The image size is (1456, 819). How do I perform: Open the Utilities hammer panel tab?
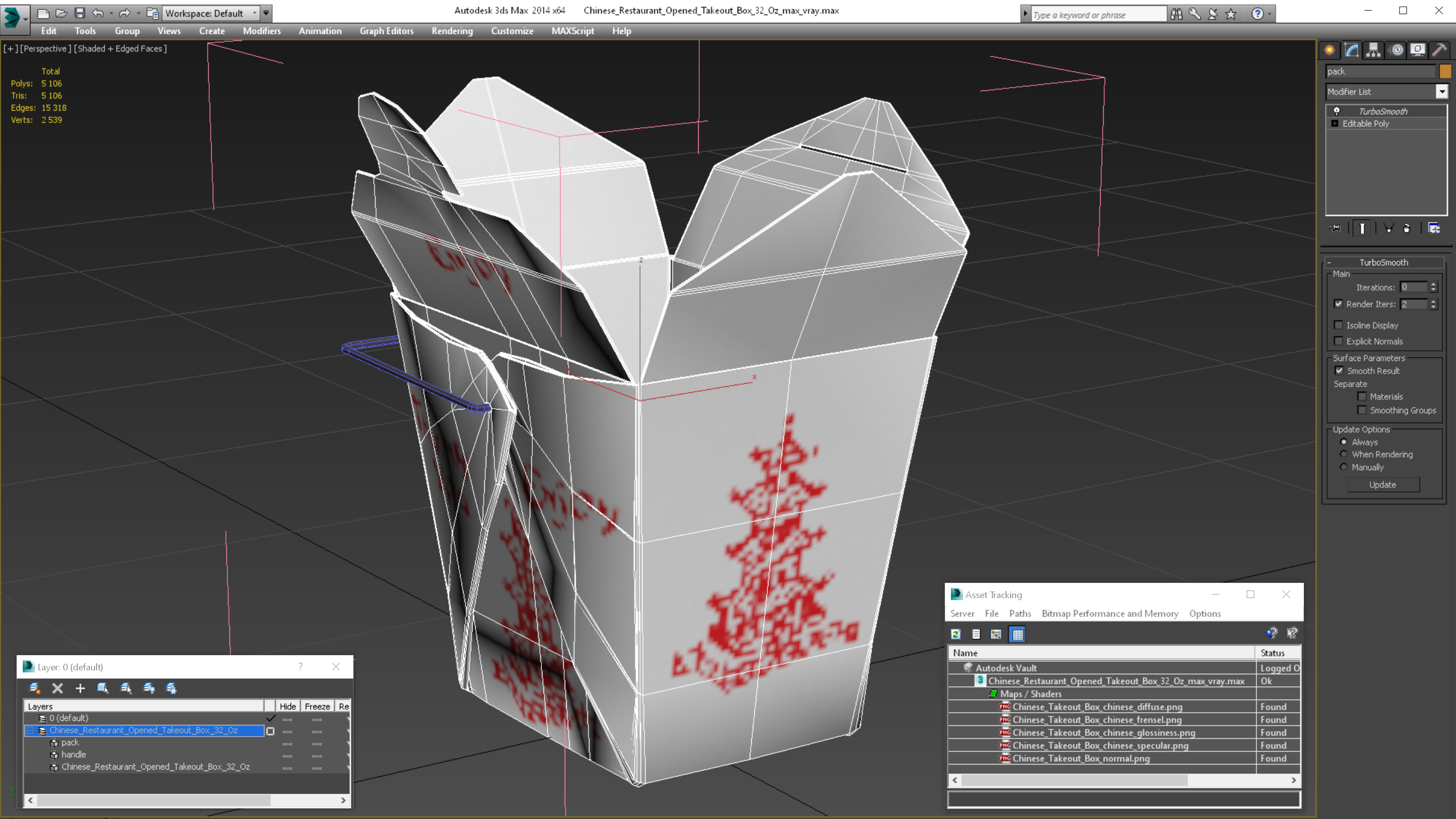tap(1440, 51)
